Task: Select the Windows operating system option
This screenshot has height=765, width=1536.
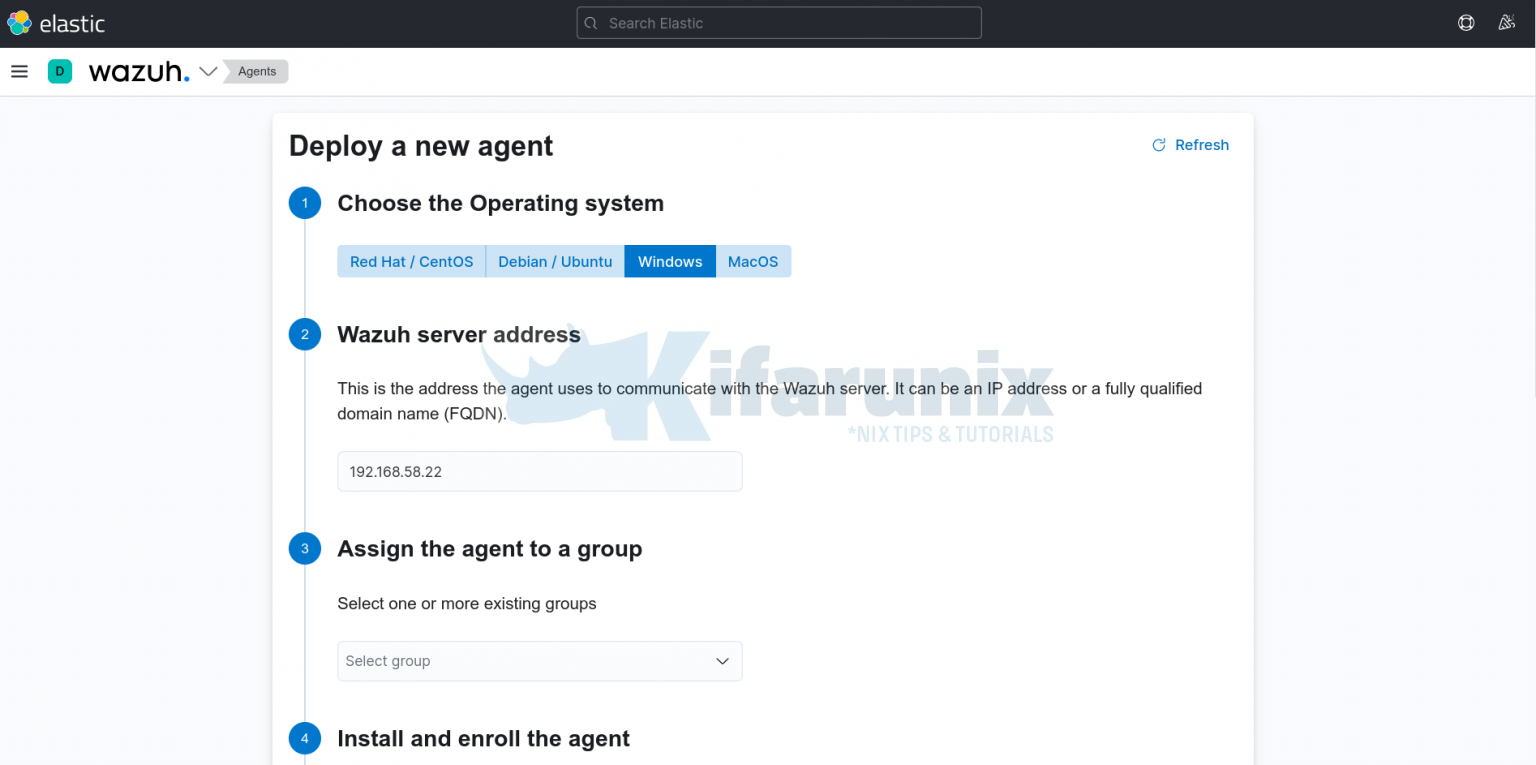Action: point(669,261)
